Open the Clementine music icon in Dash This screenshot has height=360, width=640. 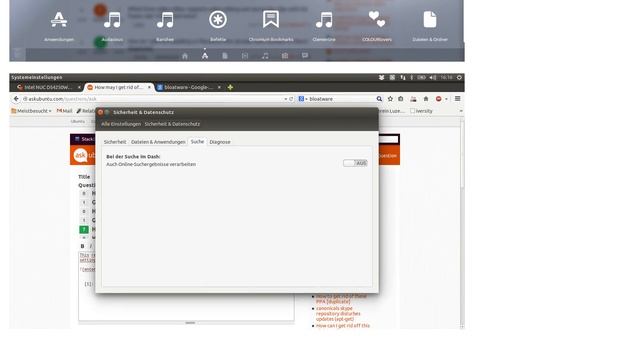pyautogui.click(x=324, y=20)
